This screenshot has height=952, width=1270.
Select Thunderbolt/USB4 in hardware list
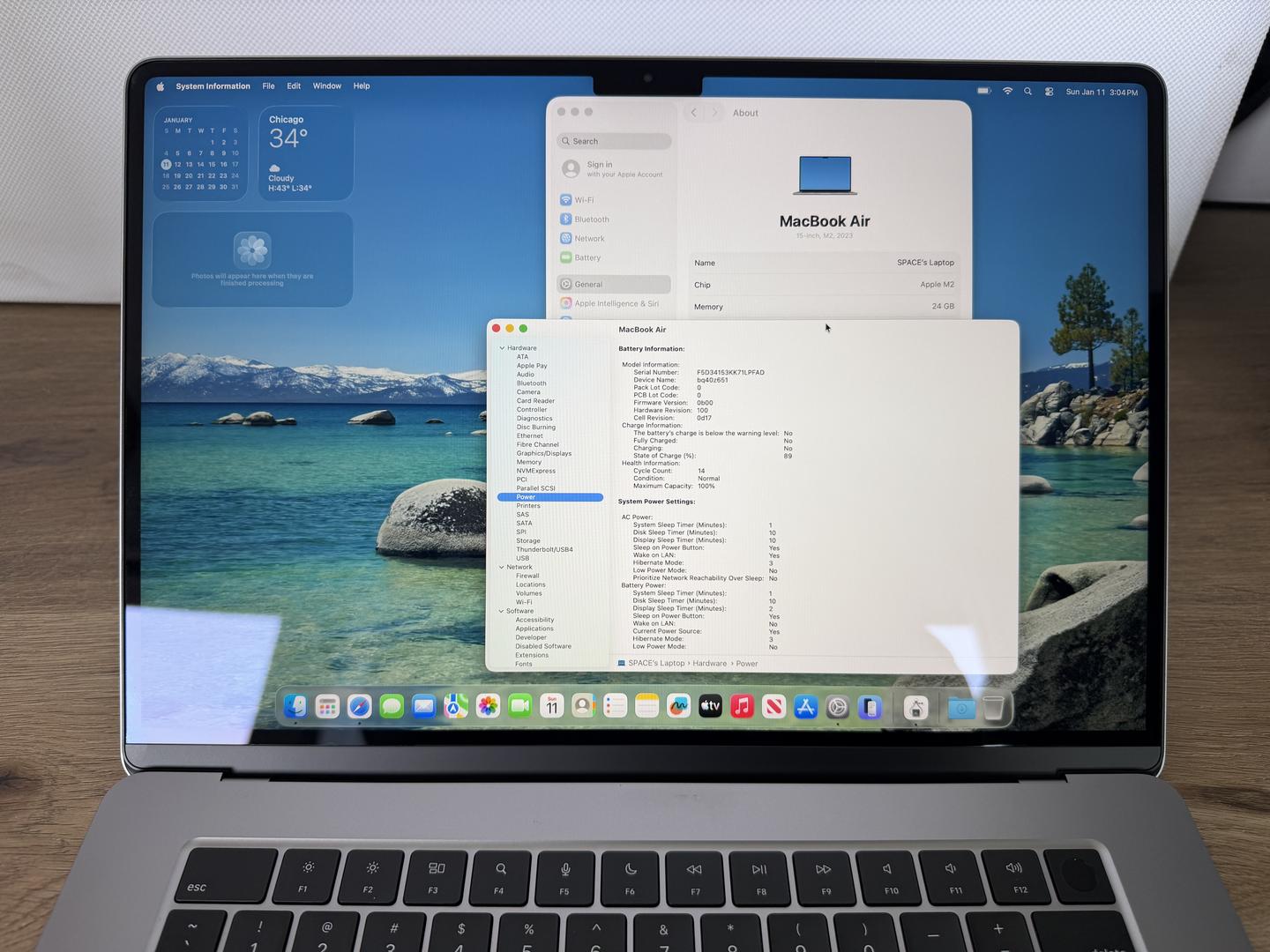click(x=544, y=550)
